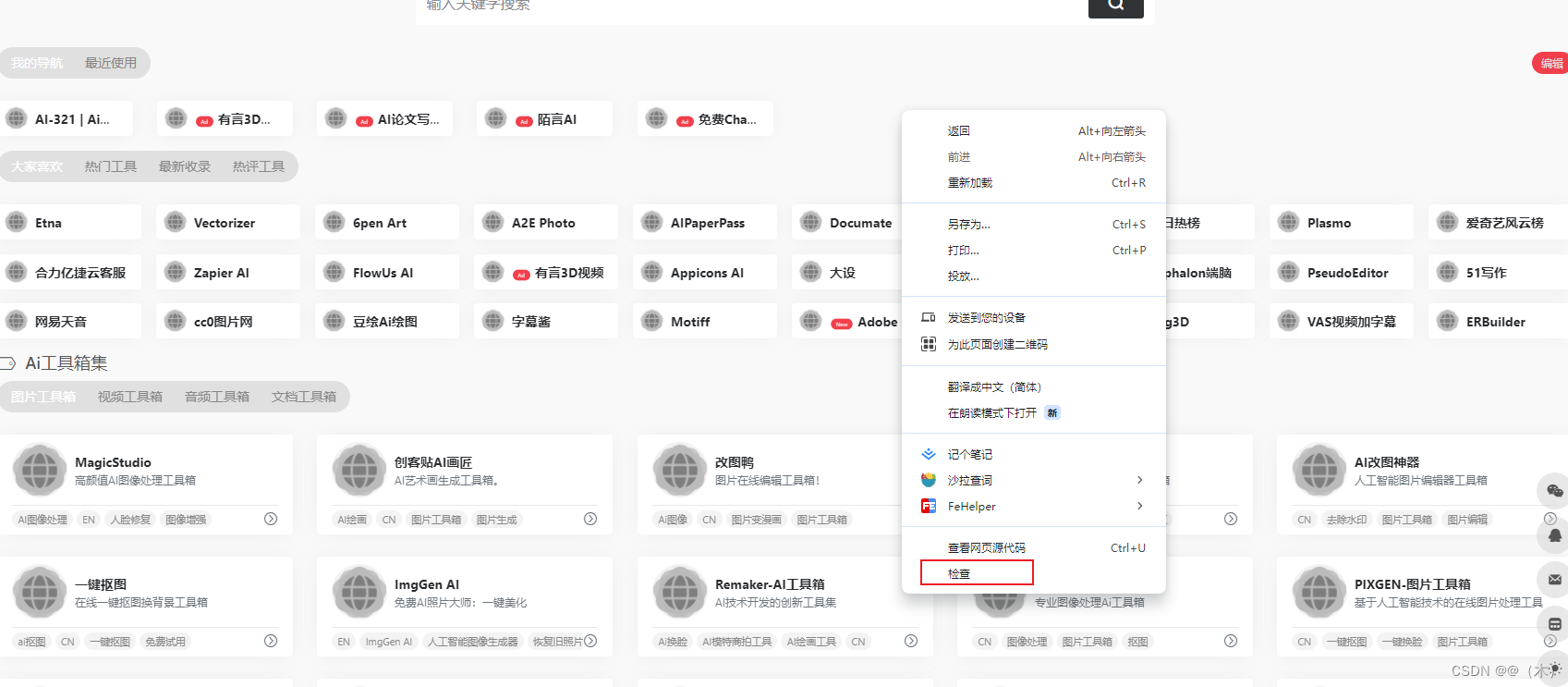Open the envelope mail floating icon
The height and width of the screenshot is (687, 1568).
click(1555, 580)
